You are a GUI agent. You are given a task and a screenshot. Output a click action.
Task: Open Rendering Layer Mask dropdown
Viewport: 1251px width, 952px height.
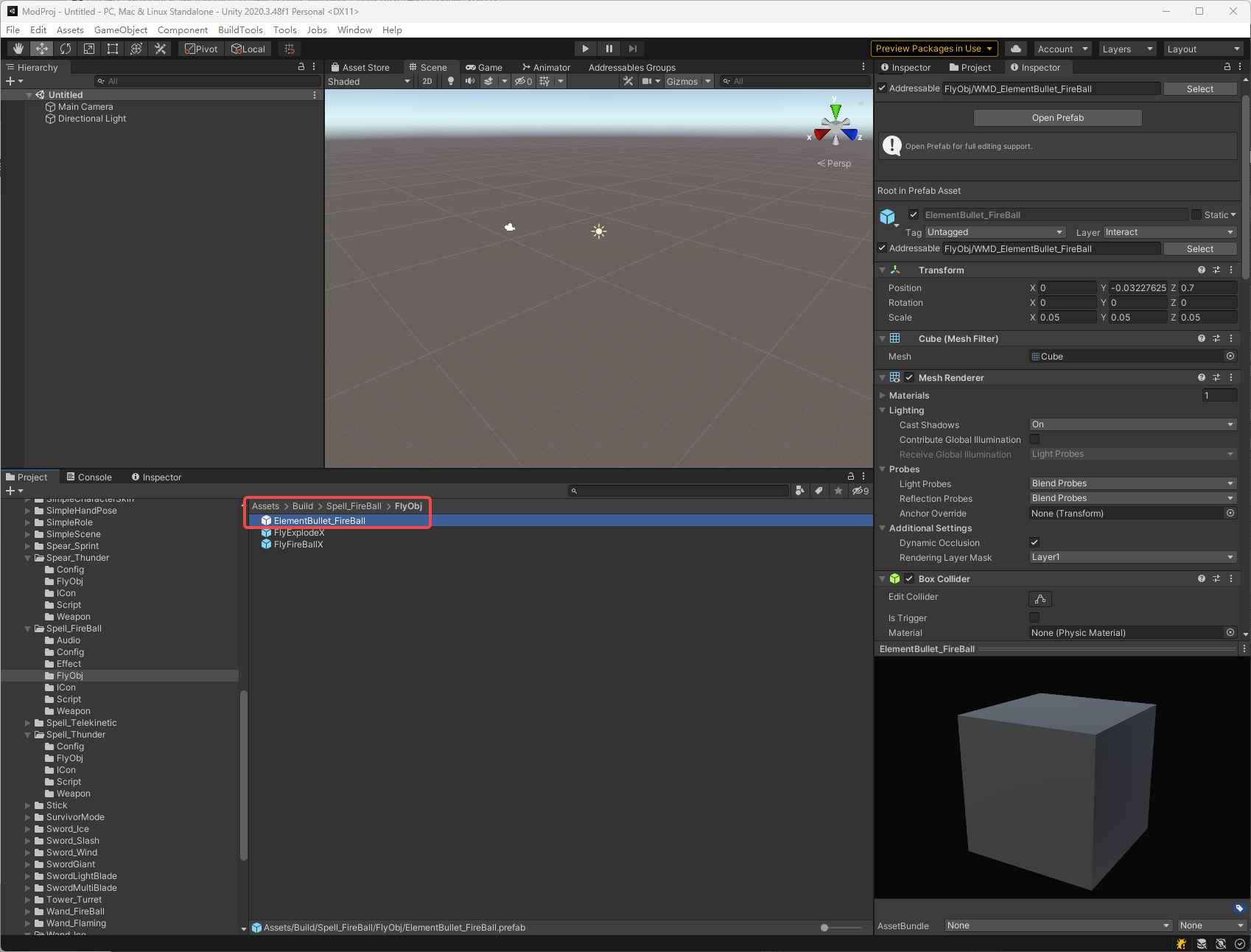(1132, 557)
